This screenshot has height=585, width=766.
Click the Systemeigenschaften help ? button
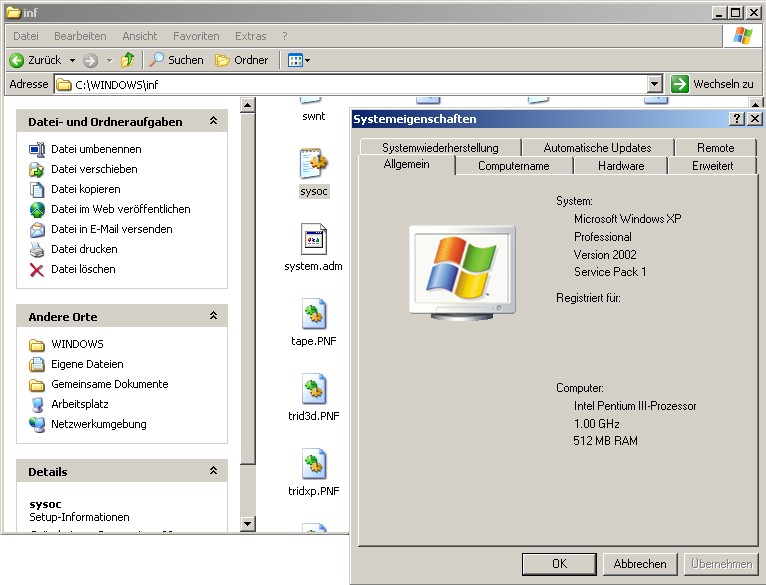coord(736,119)
